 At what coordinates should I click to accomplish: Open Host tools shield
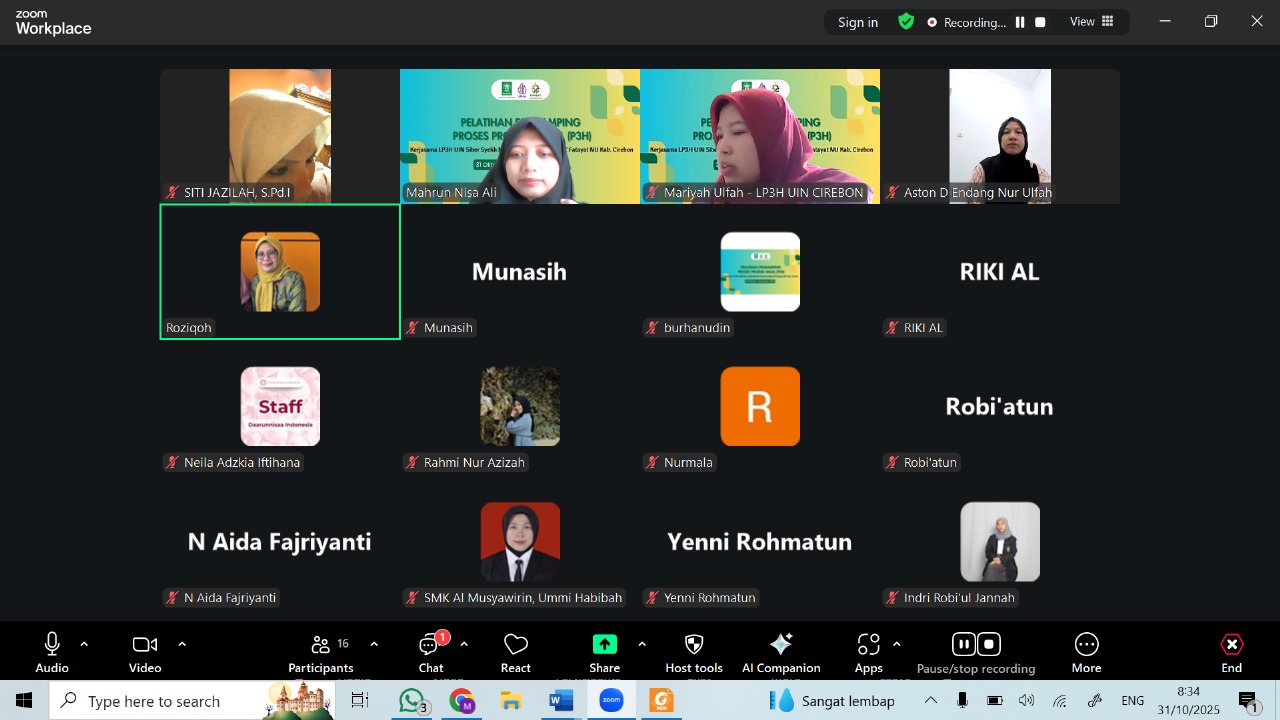click(694, 645)
